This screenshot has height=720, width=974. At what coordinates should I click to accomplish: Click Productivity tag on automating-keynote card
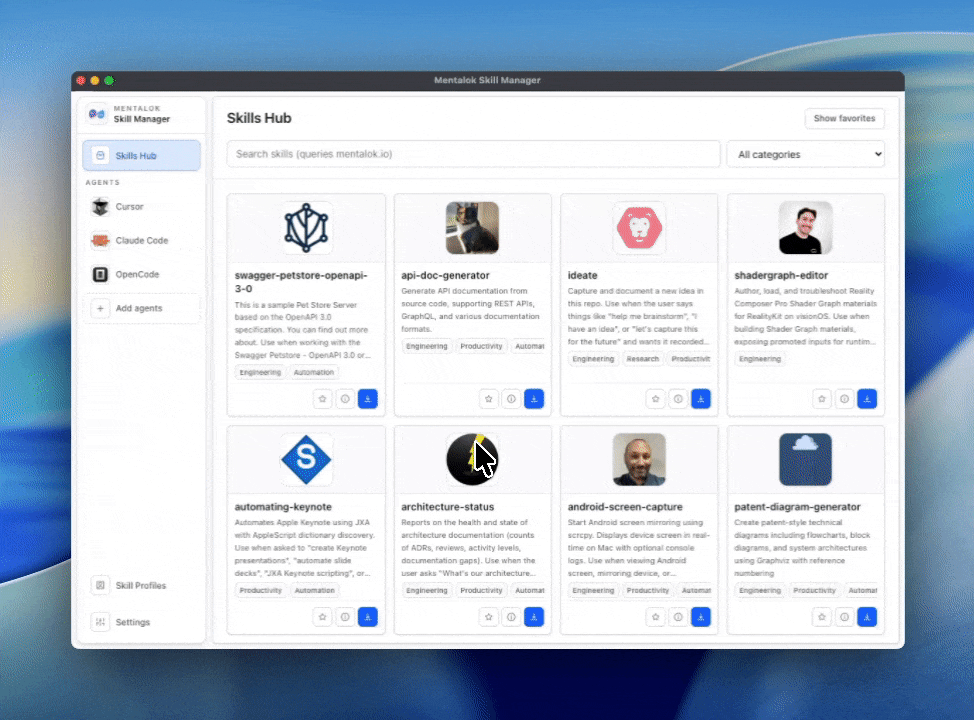coord(260,590)
